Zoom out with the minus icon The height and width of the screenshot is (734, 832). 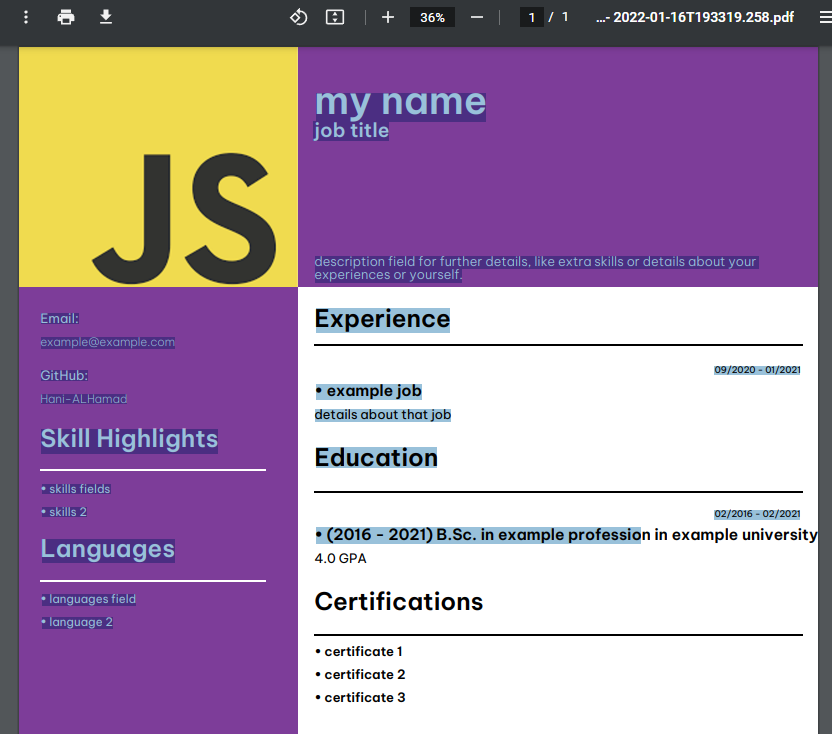pos(476,18)
